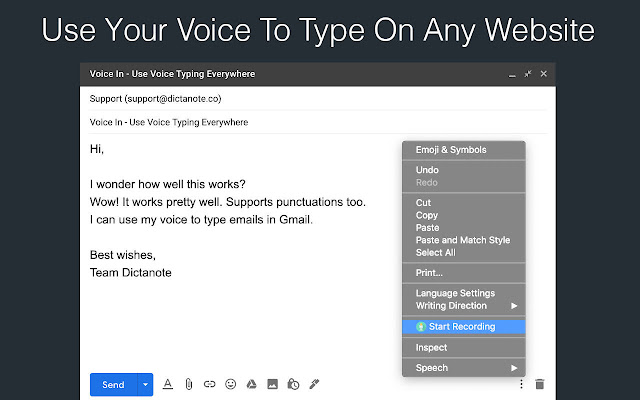Viewport: 640px width, 400px height.
Task: Click the formatting options text icon
Action: click(168, 384)
